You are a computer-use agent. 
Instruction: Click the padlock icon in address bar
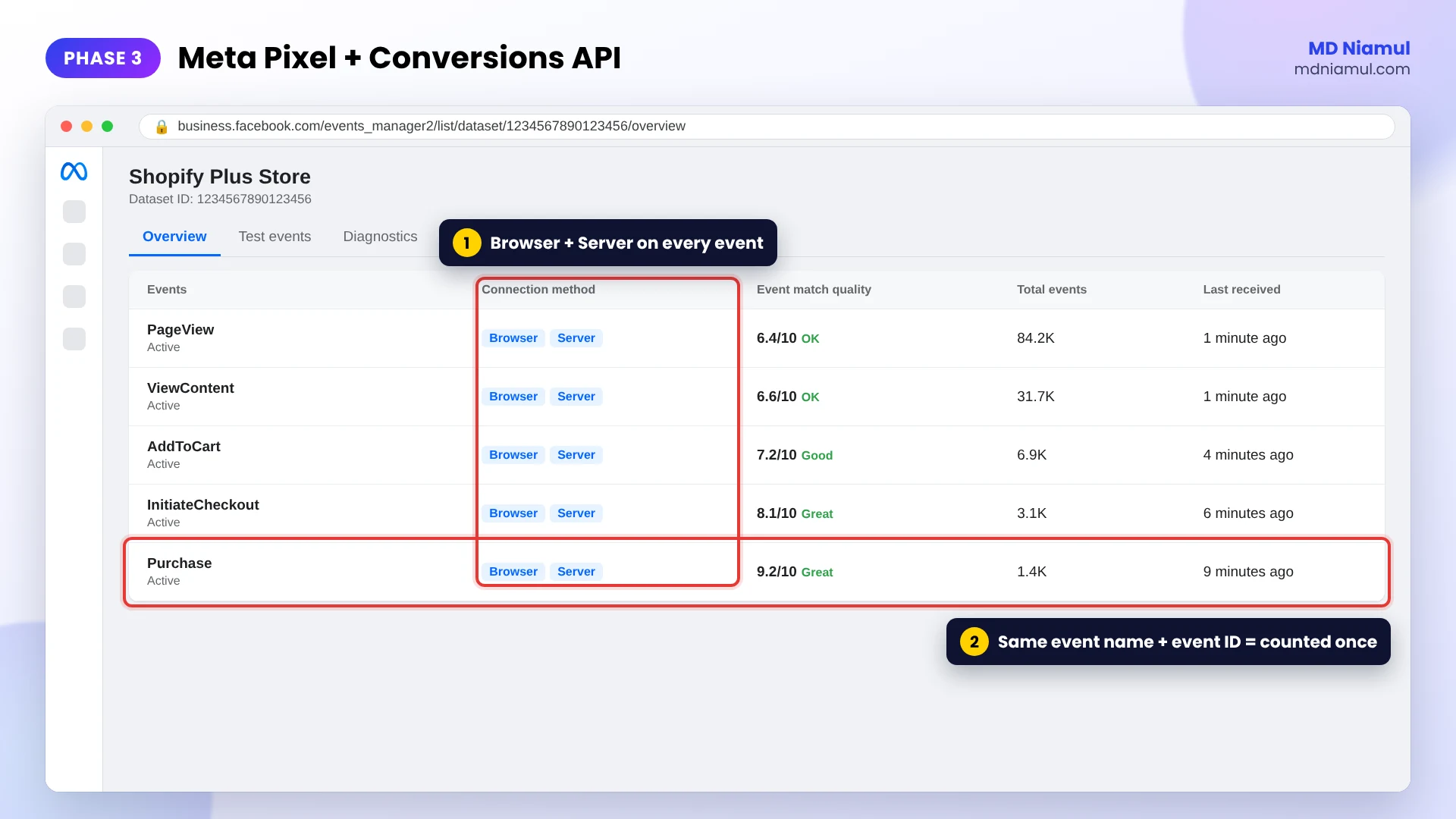162,127
